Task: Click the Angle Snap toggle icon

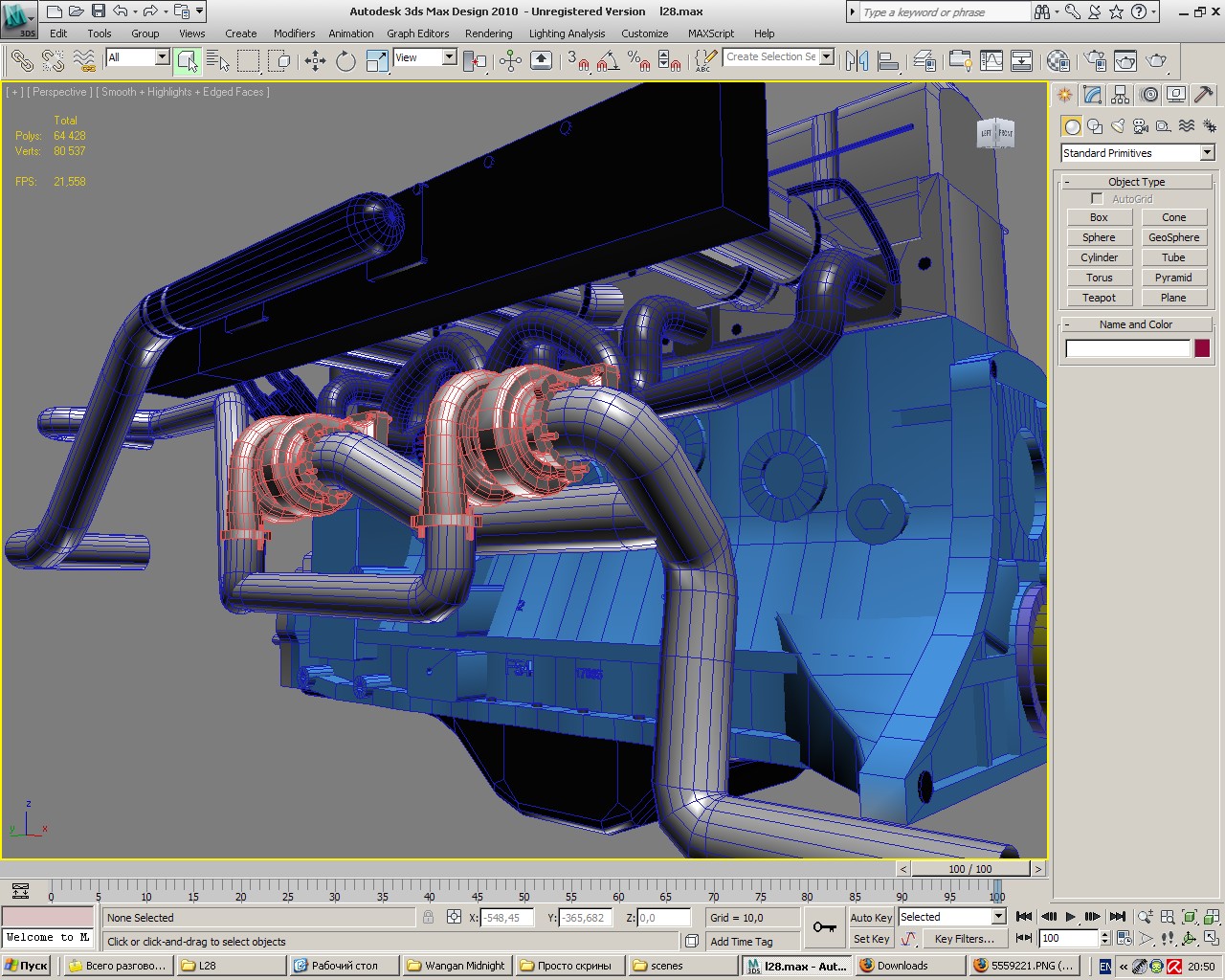Action: coord(607,61)
